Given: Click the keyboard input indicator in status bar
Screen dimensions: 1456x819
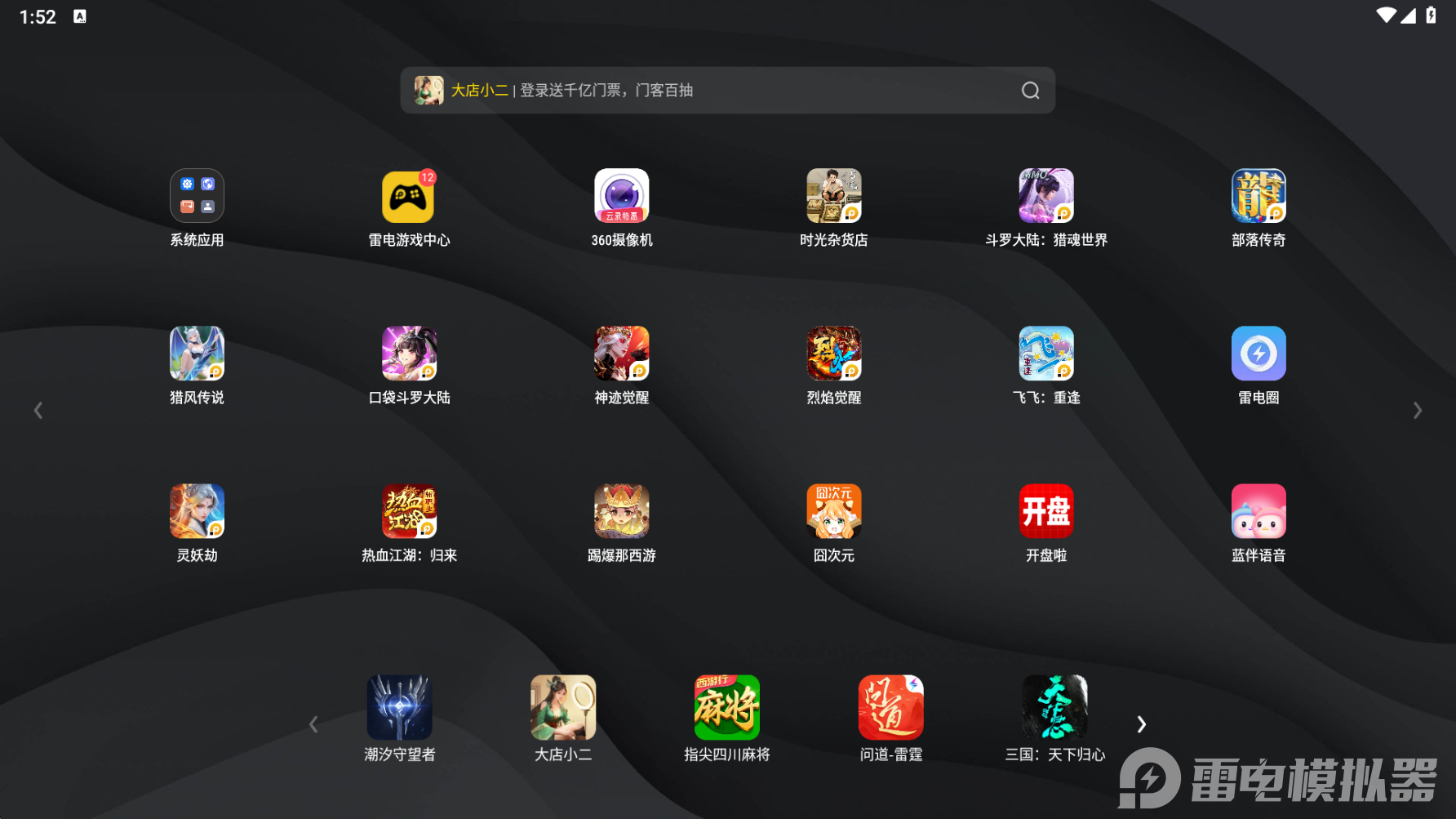Looking at the screenshot, I should tap(80, 16).
